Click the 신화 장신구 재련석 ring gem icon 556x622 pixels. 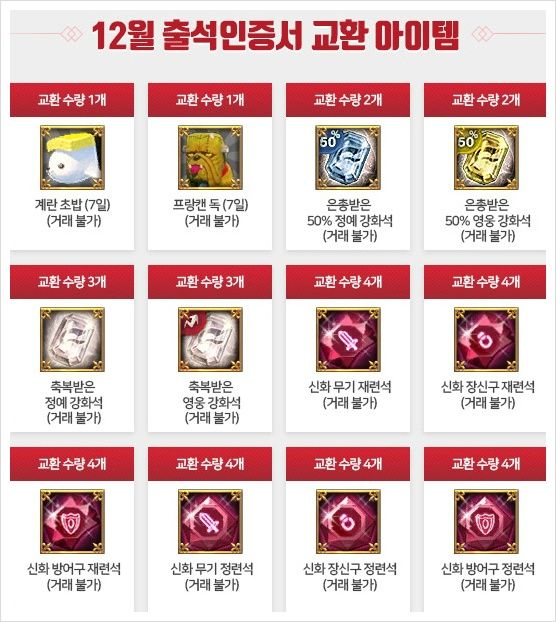pos(486,340)
